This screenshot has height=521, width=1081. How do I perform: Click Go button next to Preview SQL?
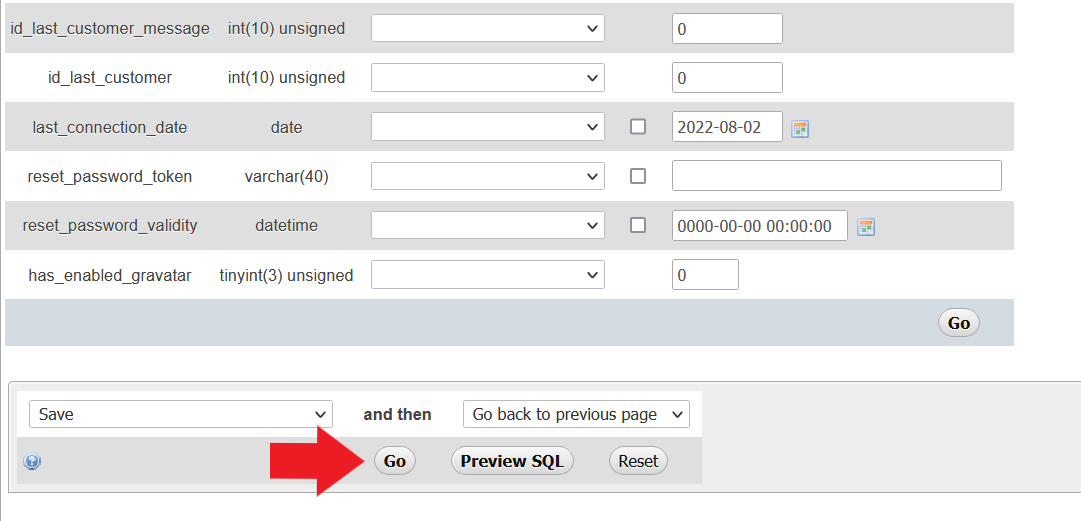pos(395,461)
